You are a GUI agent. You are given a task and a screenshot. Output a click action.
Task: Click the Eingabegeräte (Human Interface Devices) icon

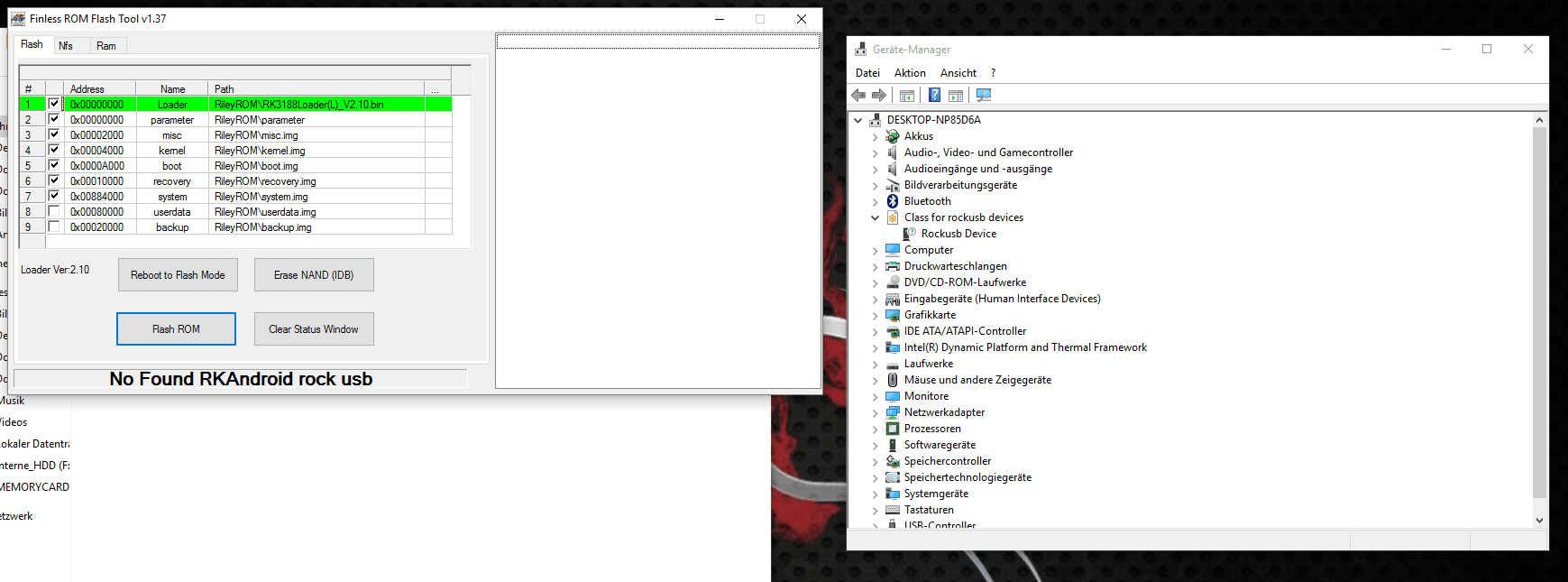tap(893, 299)
